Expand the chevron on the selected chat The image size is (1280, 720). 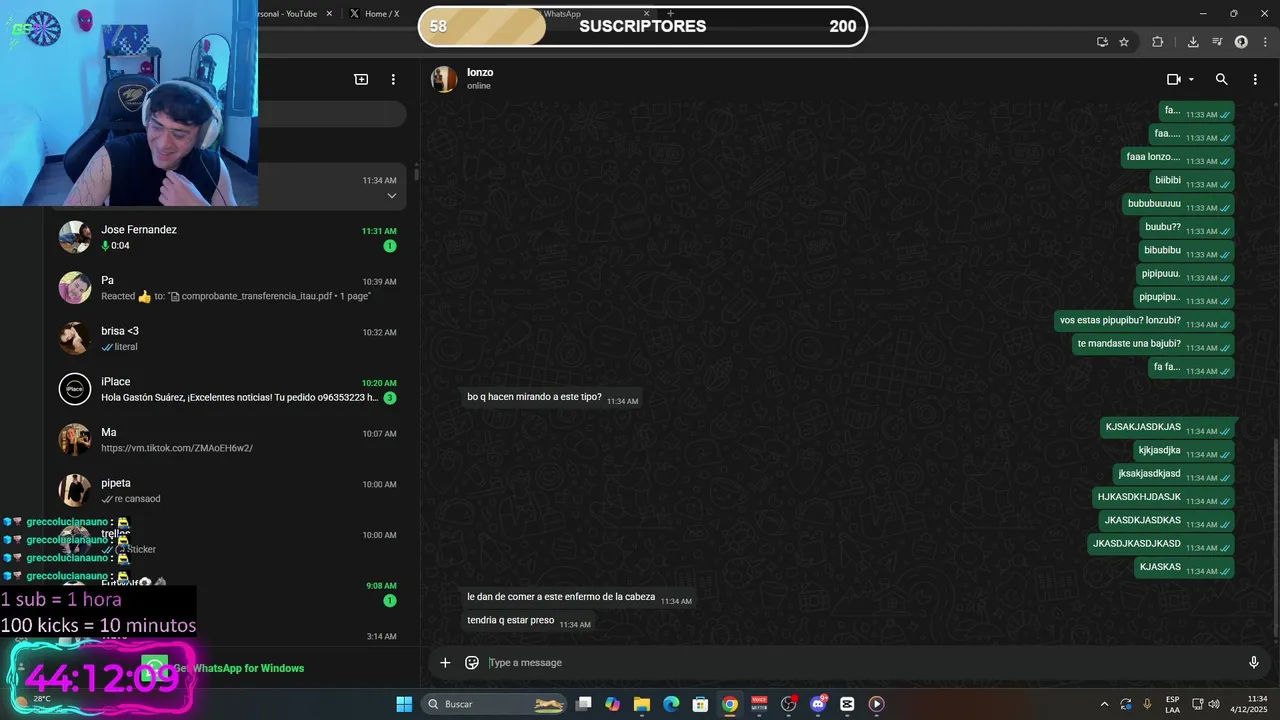point(391,196)
